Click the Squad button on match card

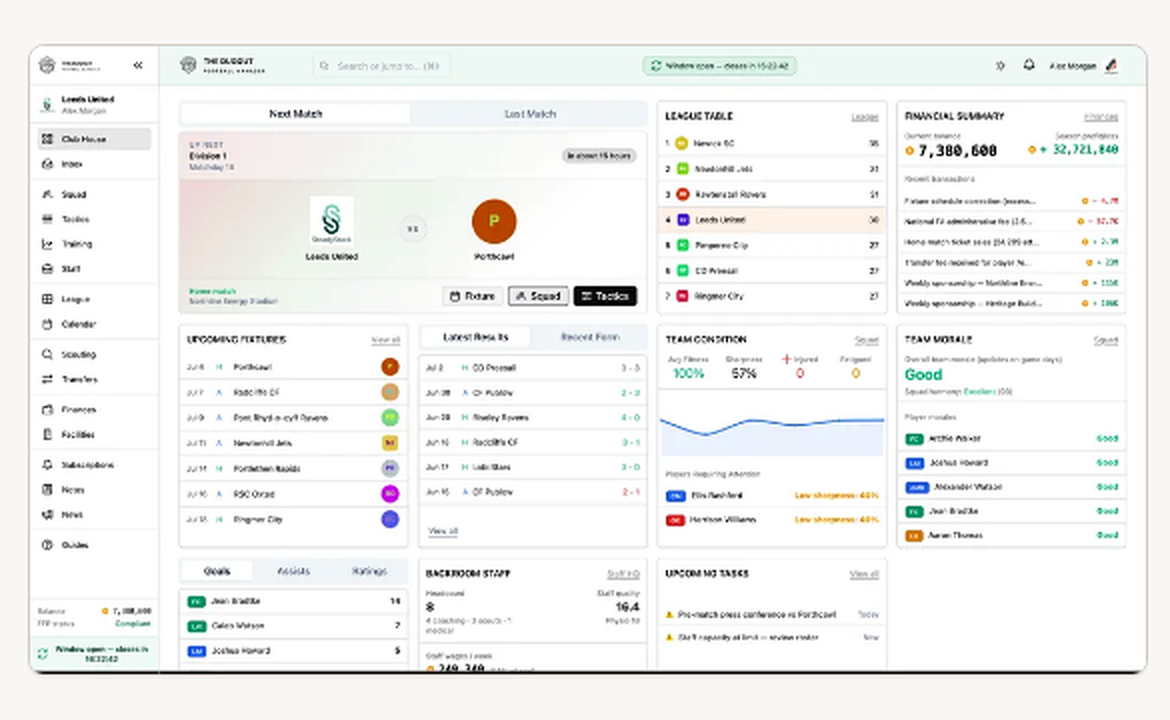538,296
